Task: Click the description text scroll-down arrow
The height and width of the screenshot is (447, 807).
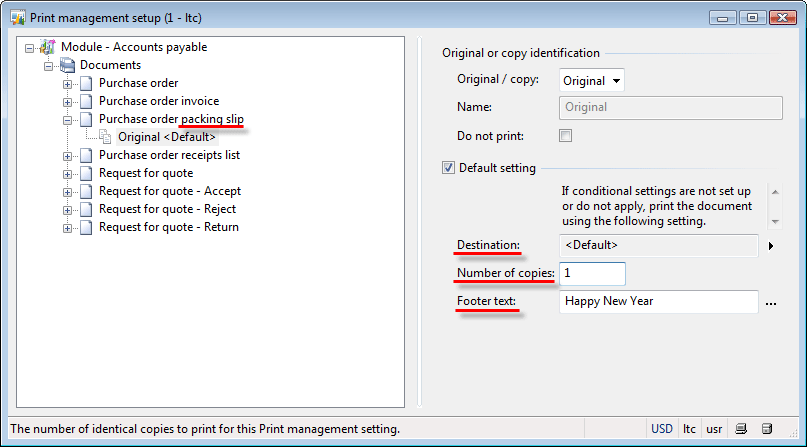Action: (775, 222)
